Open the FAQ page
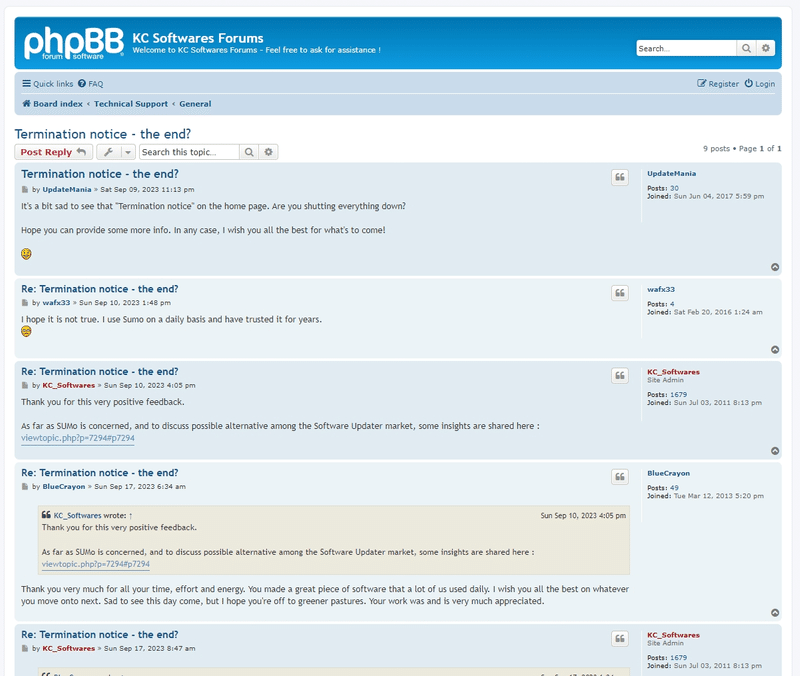 [x=90, y=84]
